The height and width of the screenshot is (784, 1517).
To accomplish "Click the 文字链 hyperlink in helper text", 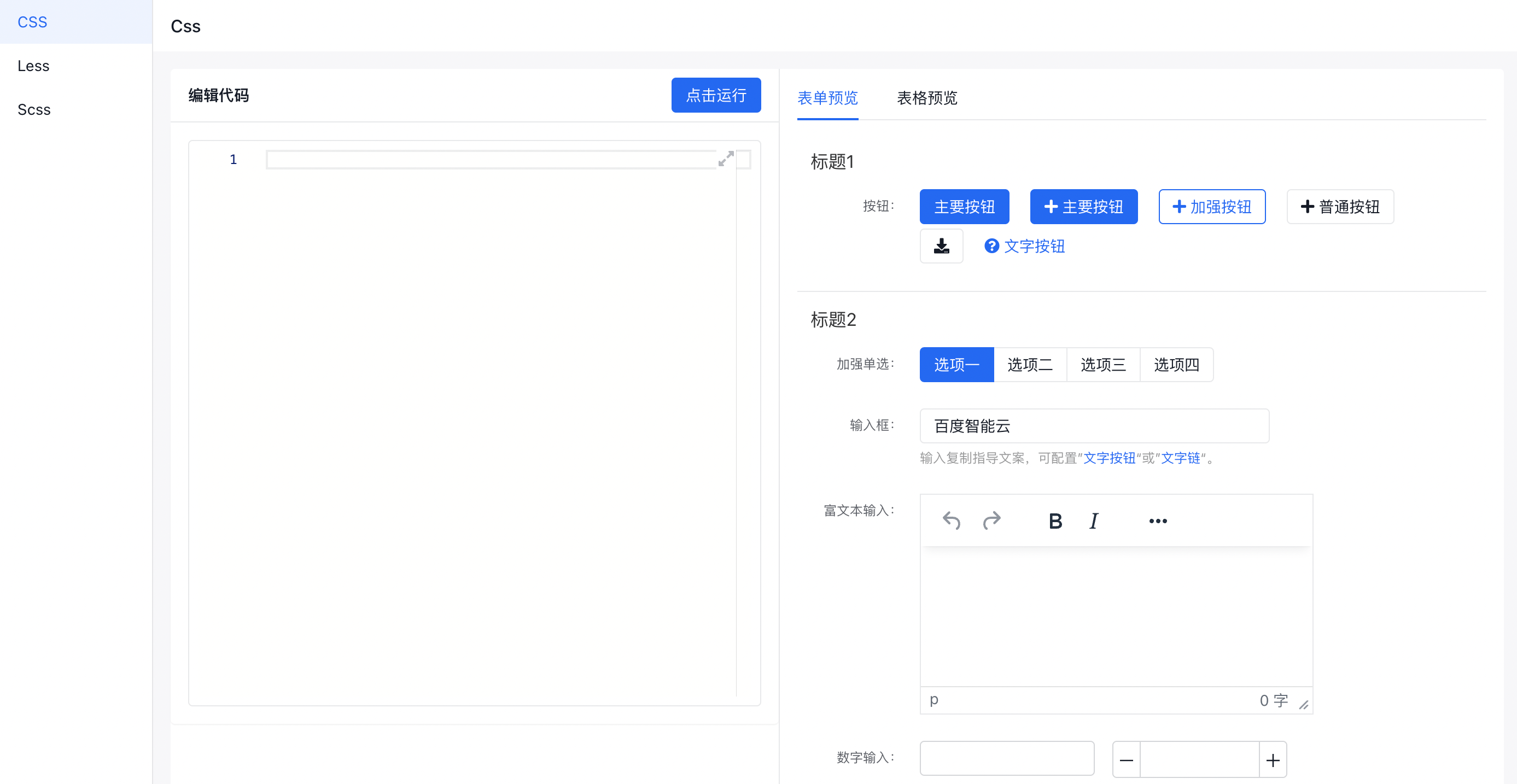I will click(1180, 458).
